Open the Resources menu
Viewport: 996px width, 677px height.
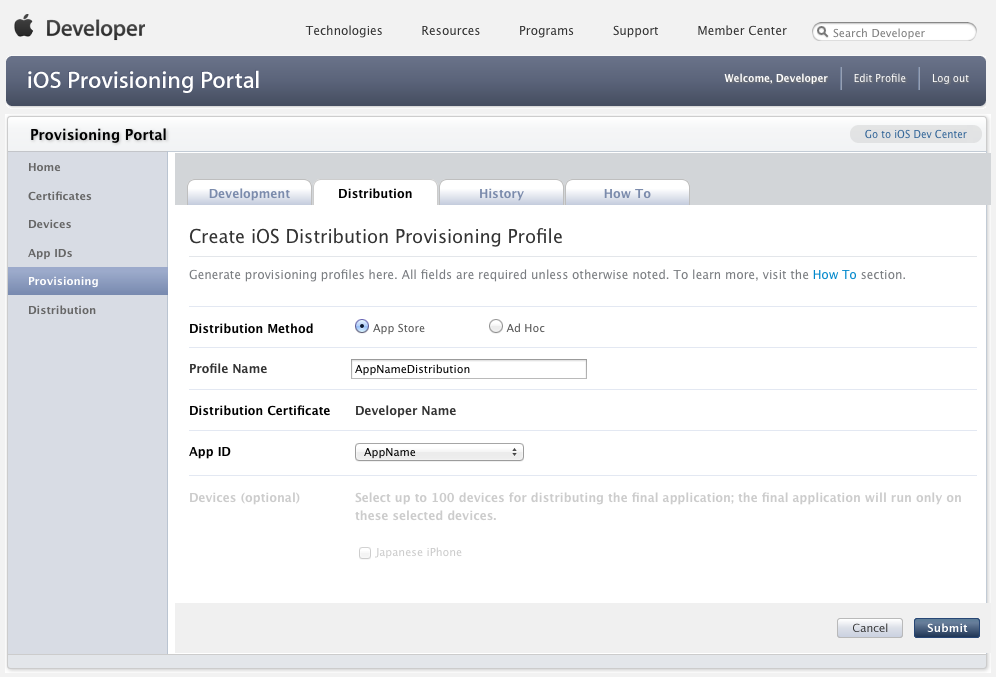(x=450, y=30)
